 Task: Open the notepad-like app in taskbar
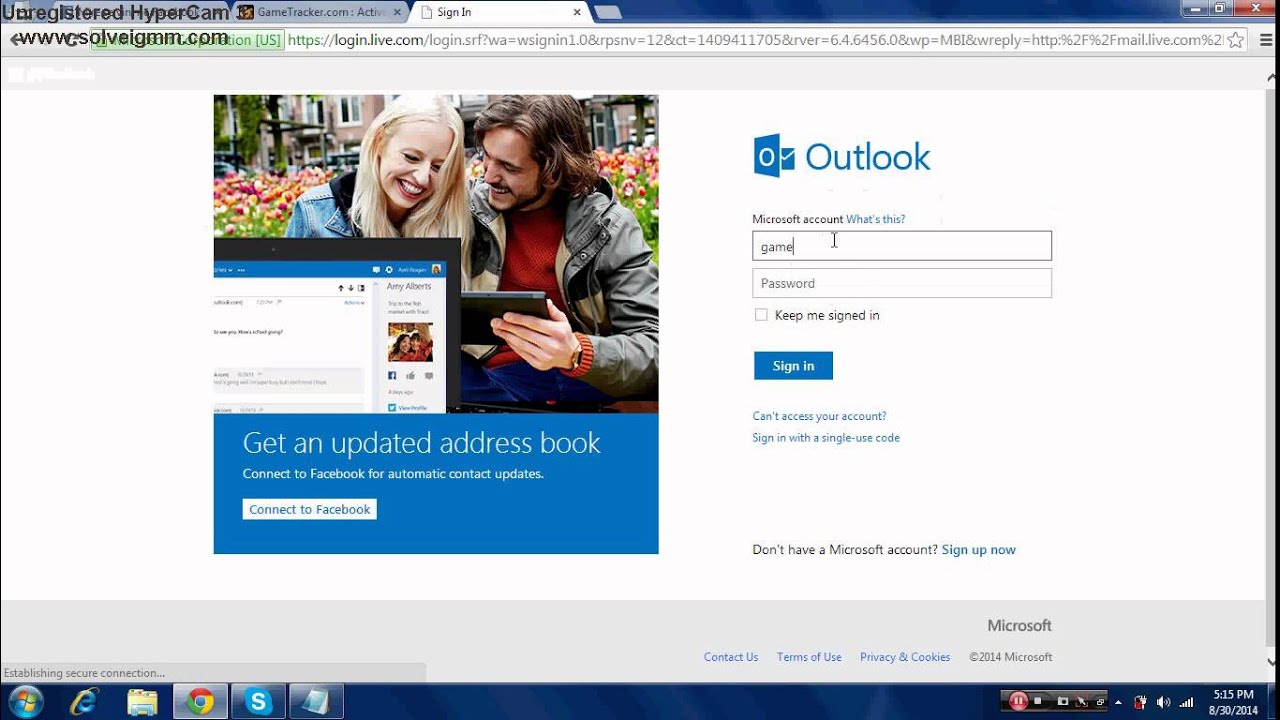pos(318,702)
